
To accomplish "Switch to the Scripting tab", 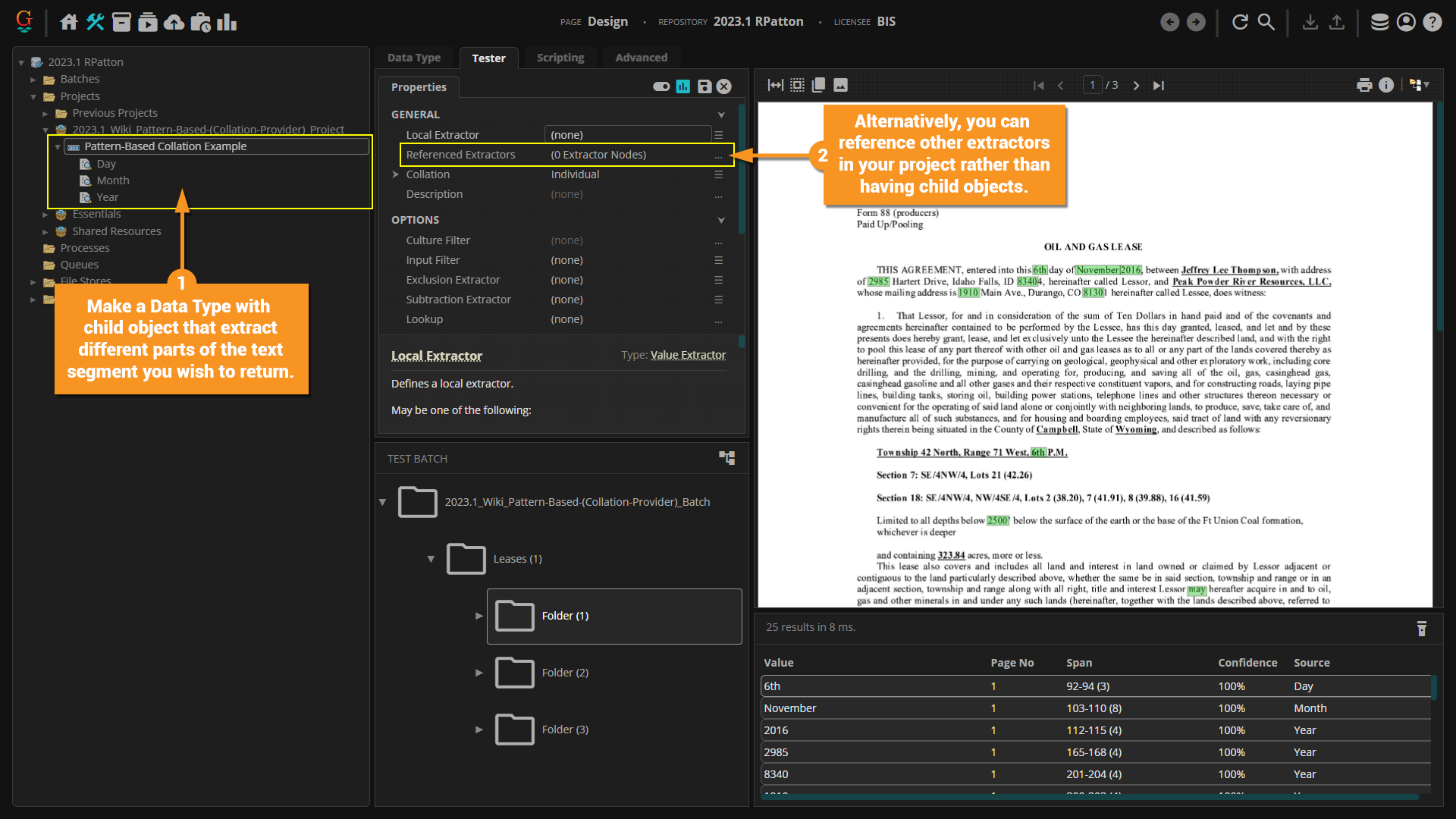I will [x=560, y=58].
